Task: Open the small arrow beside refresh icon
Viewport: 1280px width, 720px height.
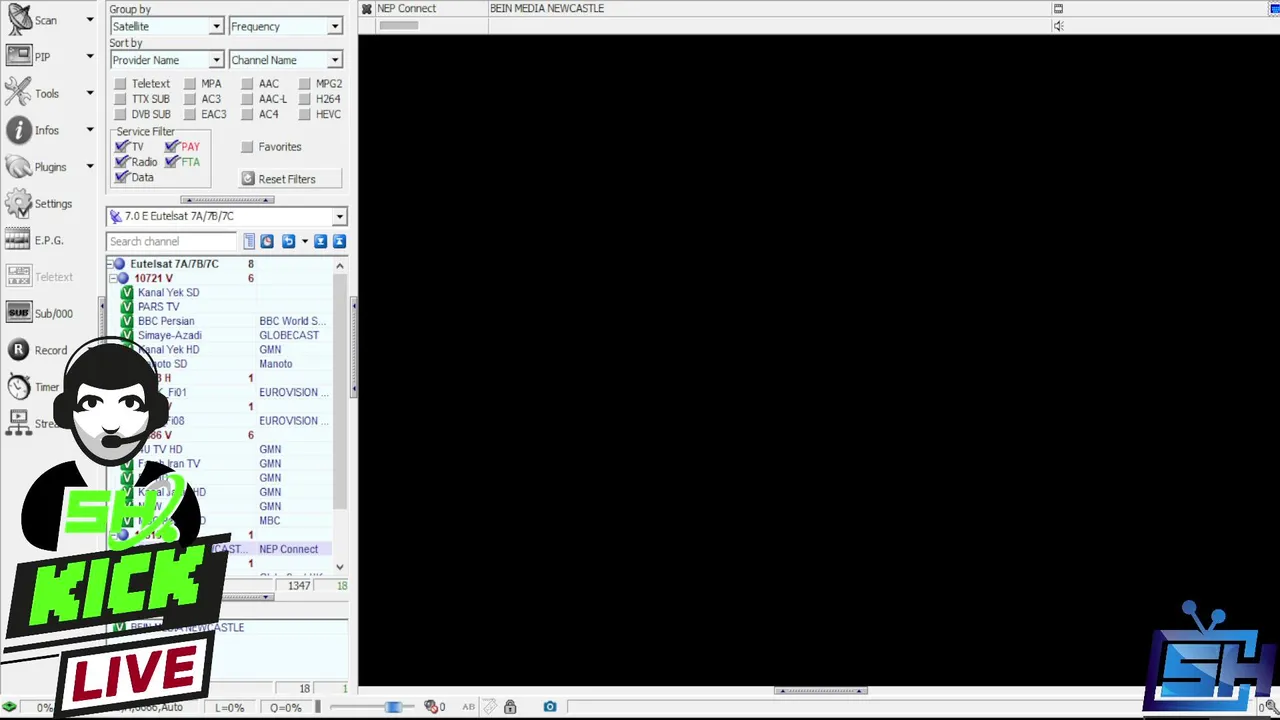Action: [x=305, y=241]
